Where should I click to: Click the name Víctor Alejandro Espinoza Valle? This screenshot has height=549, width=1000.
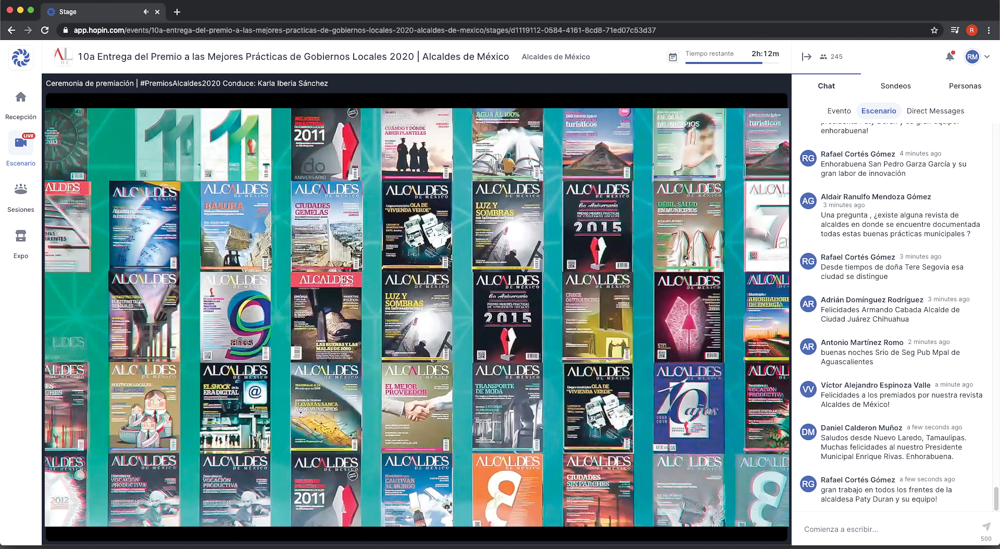point(875,385)
